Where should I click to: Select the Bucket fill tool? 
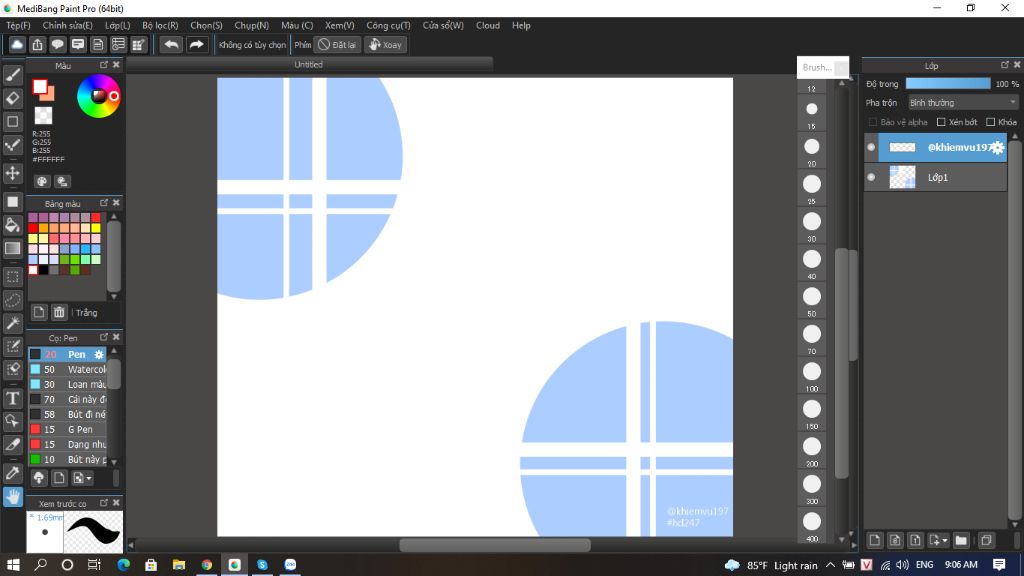(12, 225)
